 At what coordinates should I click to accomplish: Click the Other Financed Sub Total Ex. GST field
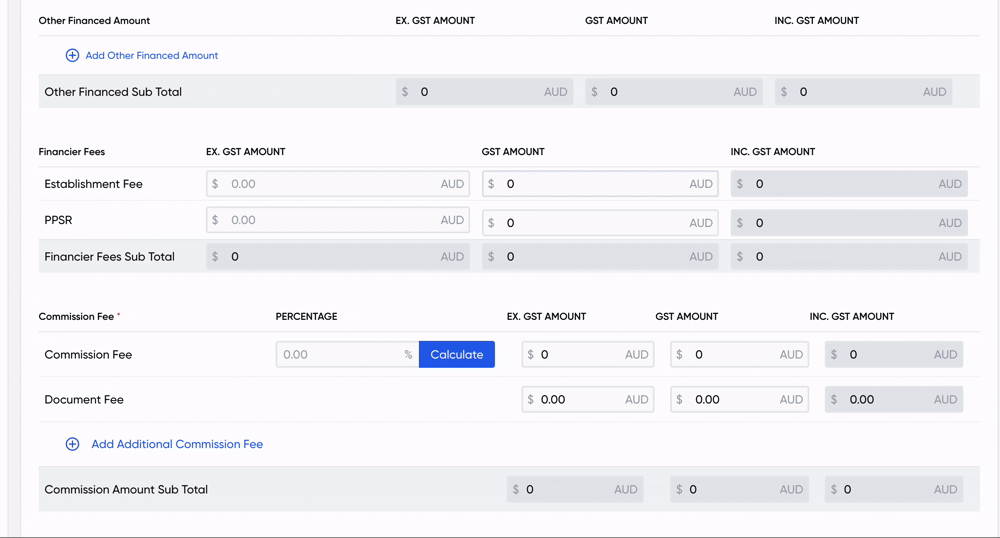coord(480,92)
